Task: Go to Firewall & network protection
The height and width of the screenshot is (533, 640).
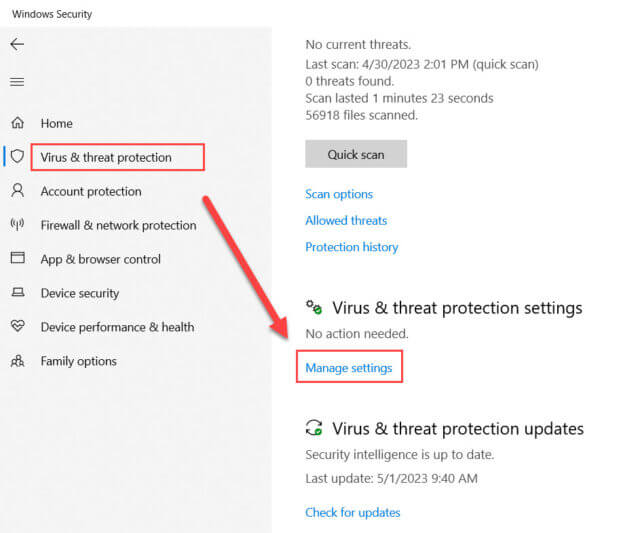Action: pos(118,225)
